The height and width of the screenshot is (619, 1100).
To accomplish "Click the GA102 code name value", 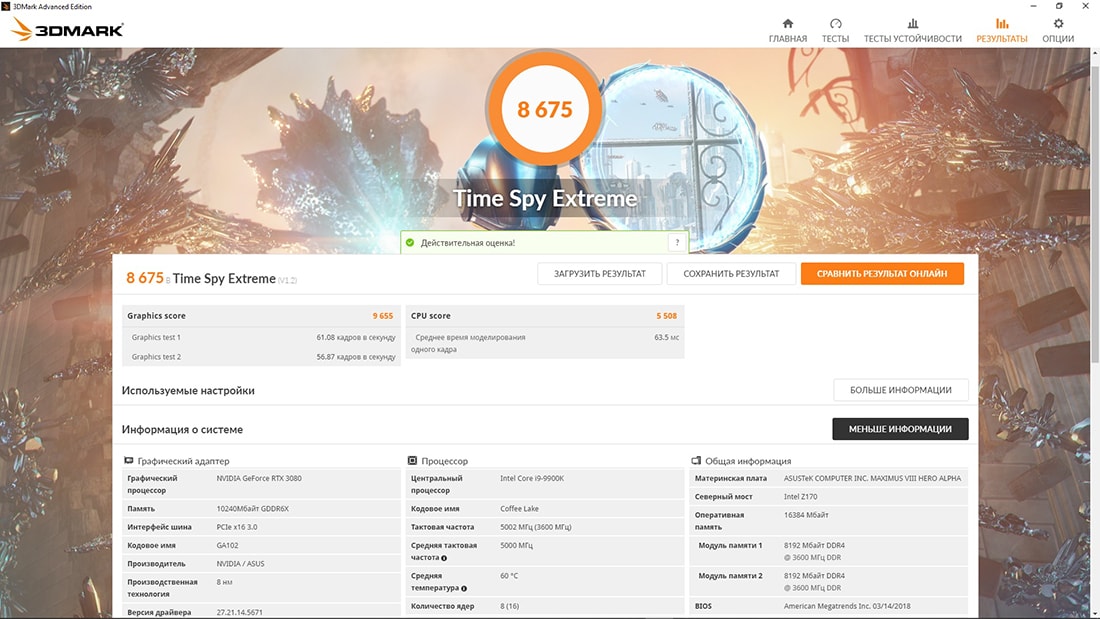I will point(227,545).
